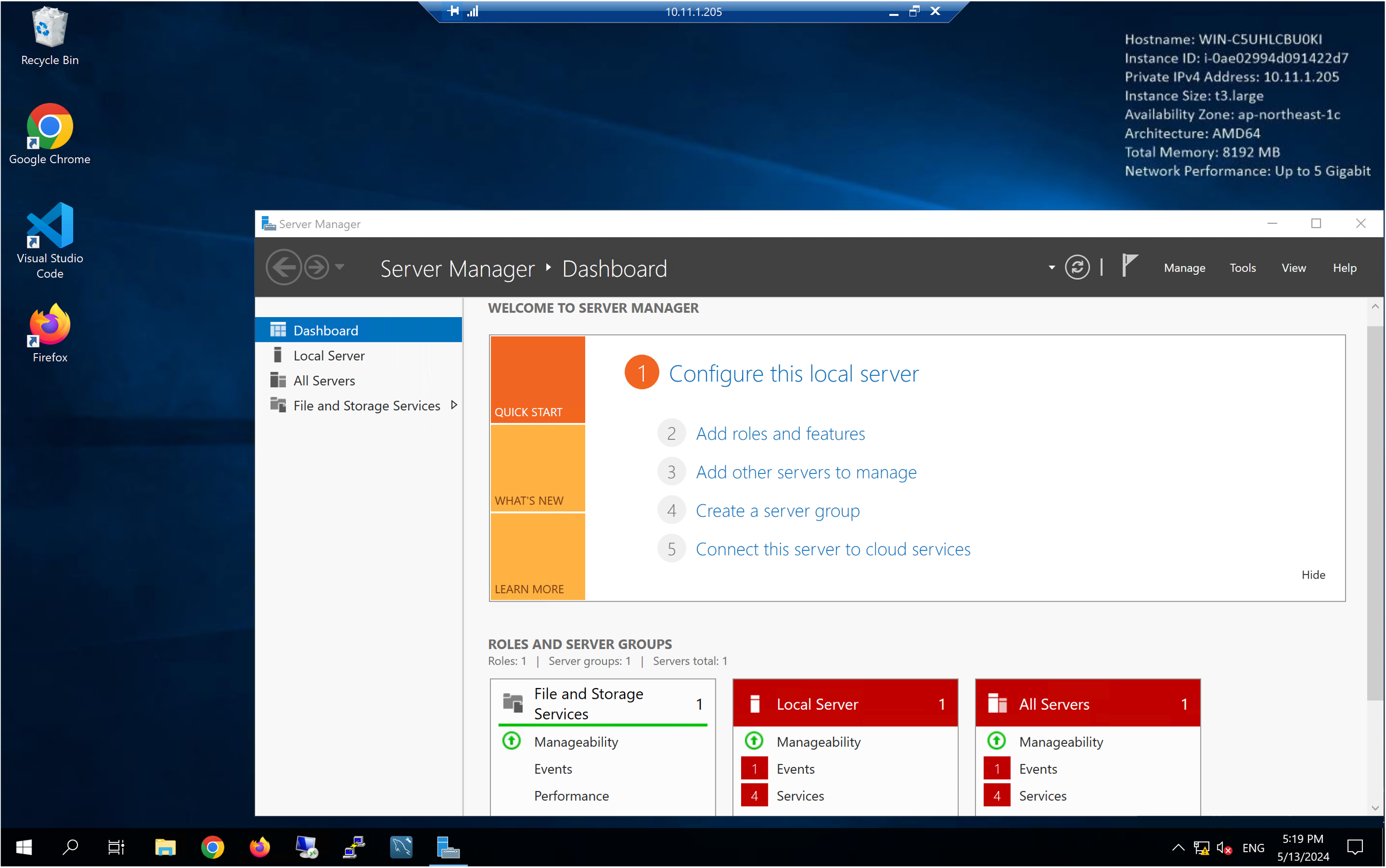Click Services alert badge under Local Server

754,796
